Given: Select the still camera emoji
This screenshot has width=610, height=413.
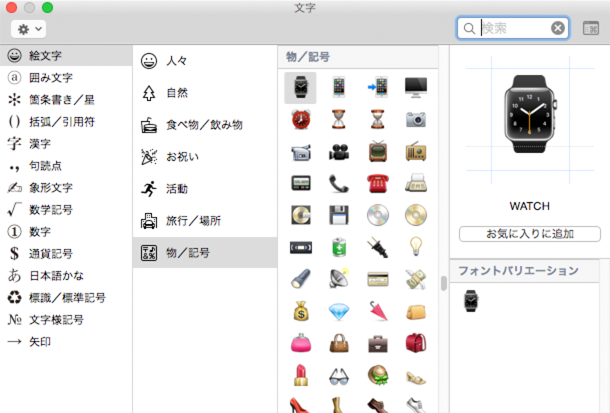Looking at the screenshot, I should [415, 119].
